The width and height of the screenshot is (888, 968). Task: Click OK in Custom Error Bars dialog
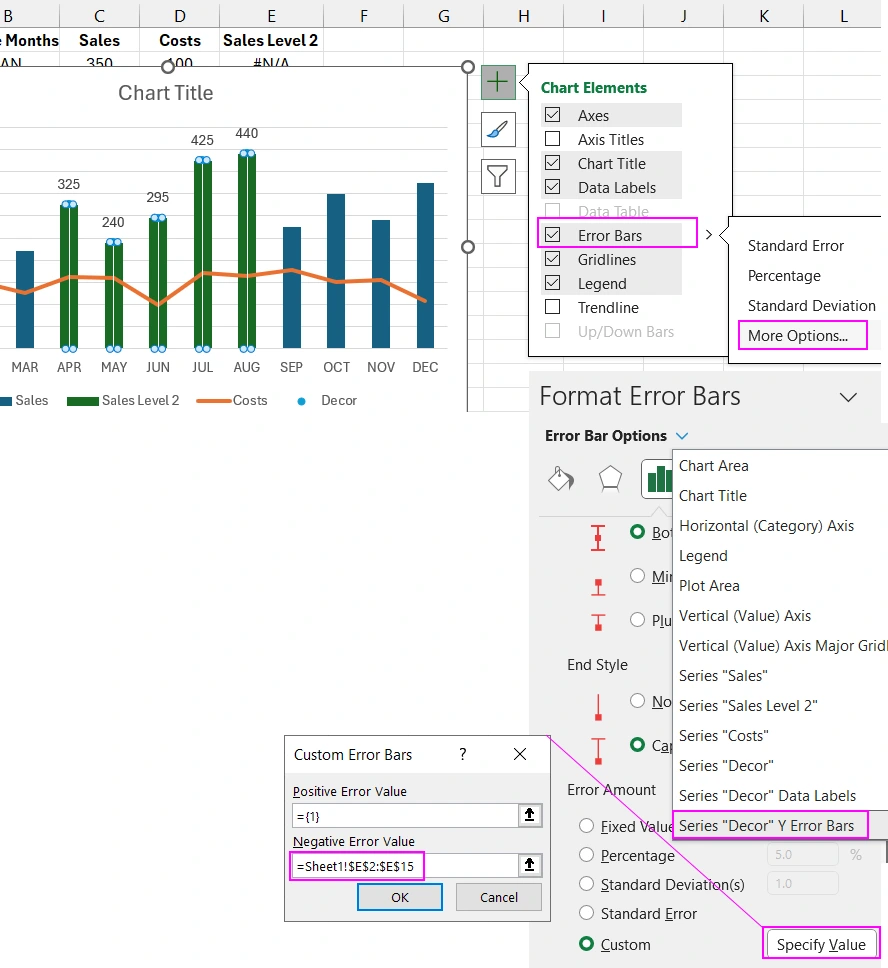pos(400,897)
